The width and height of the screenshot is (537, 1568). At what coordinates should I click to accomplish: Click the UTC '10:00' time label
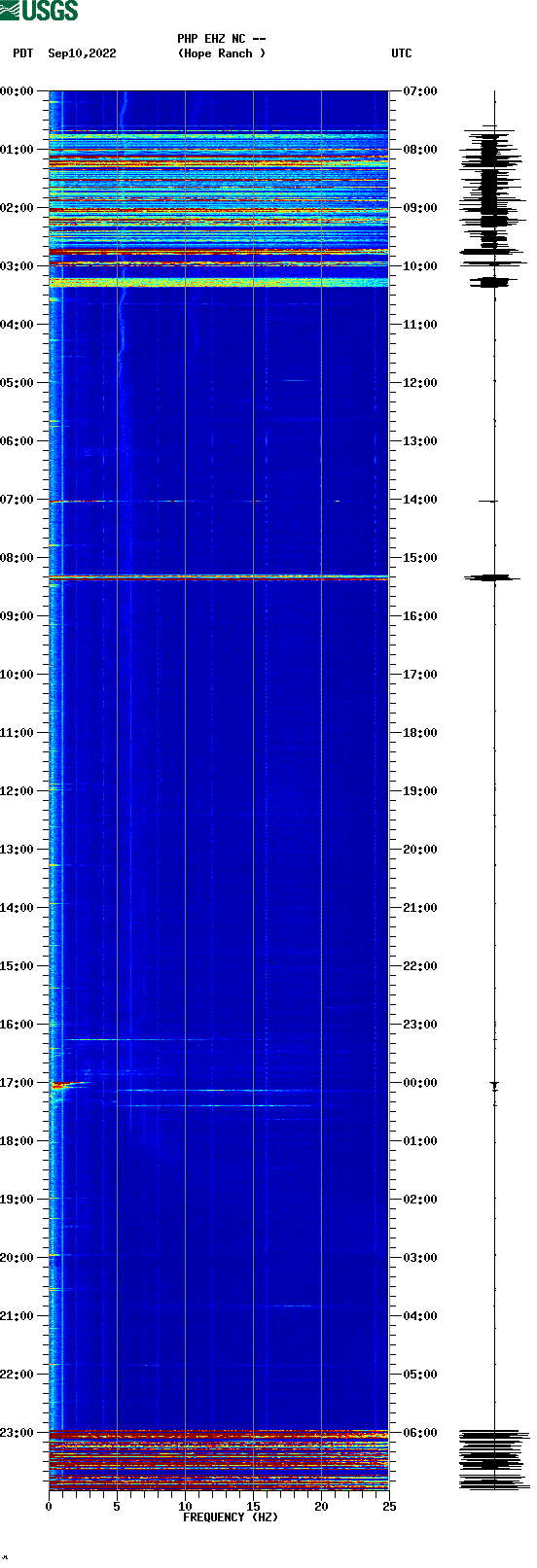(x=420, y=266)
